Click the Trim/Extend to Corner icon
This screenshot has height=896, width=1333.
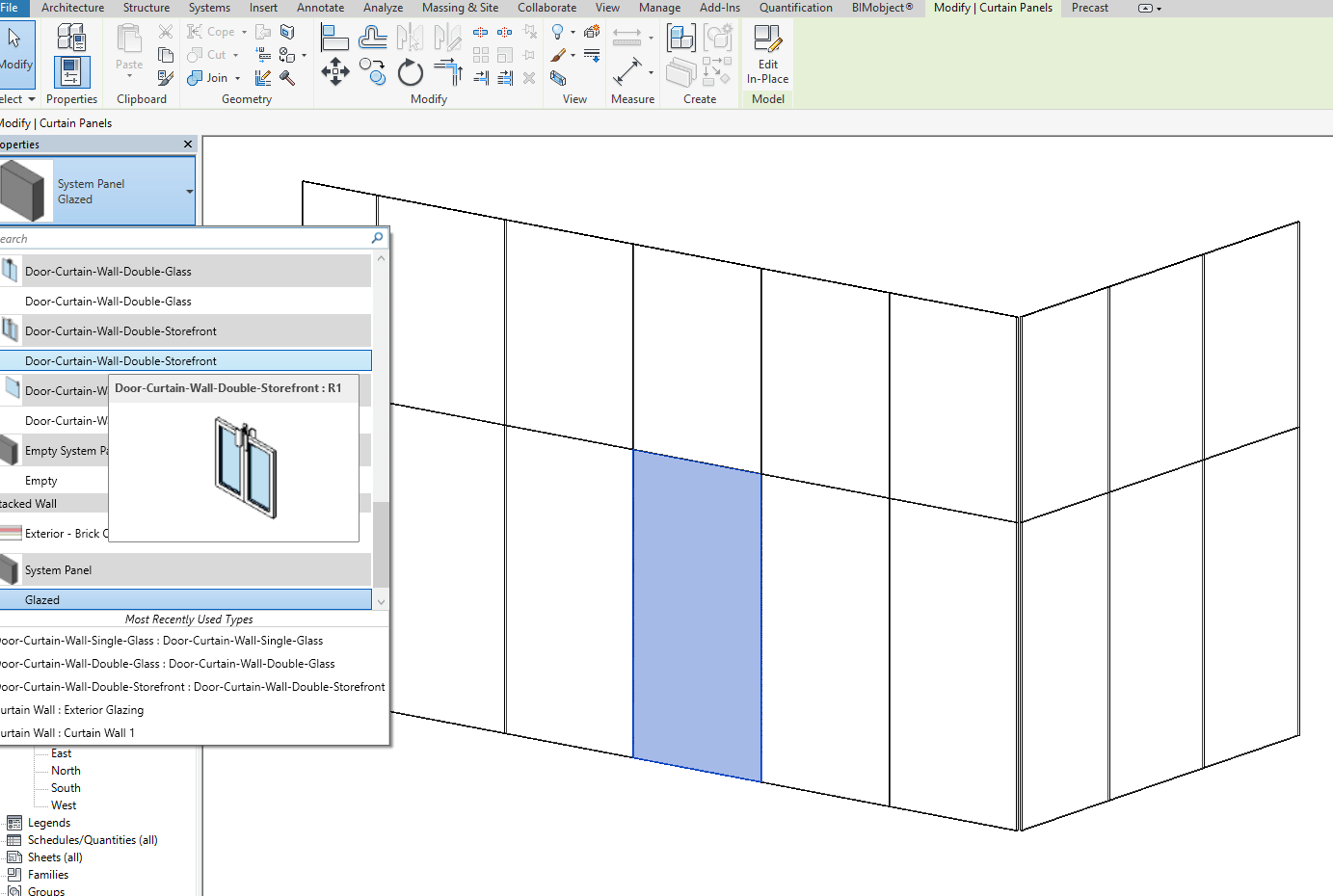tap(448, 71)
